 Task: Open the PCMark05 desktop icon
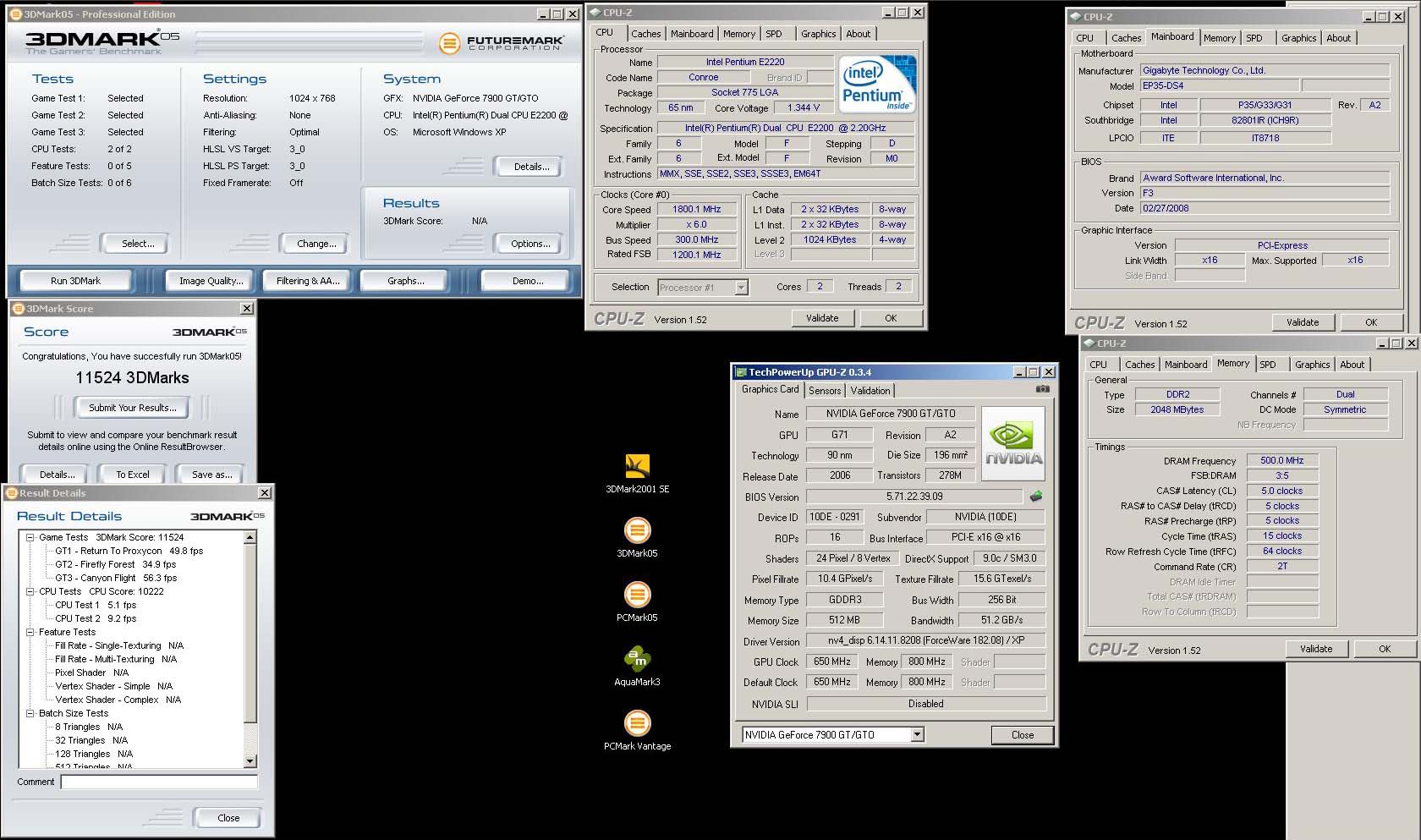point(637,601)
